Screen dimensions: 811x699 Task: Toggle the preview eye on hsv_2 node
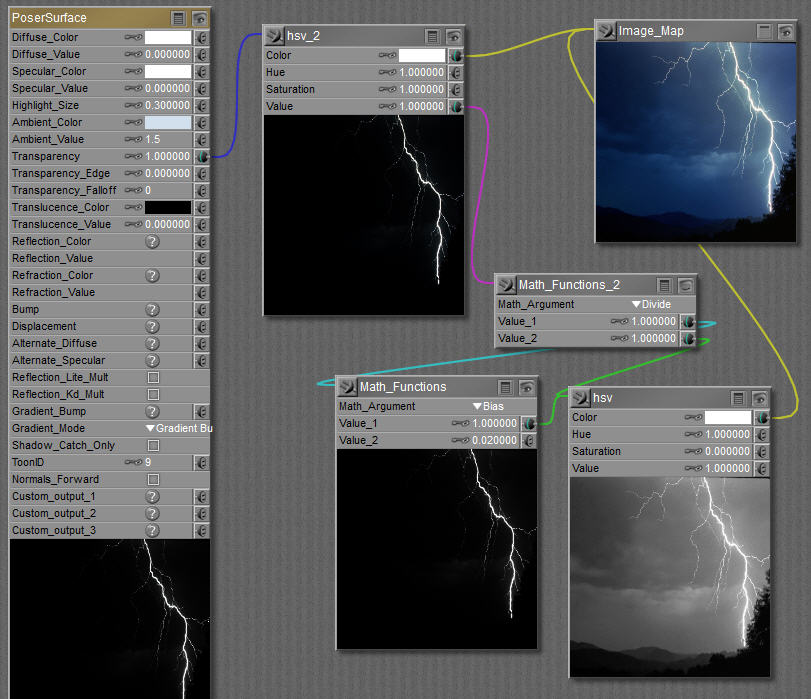point(454,35)
